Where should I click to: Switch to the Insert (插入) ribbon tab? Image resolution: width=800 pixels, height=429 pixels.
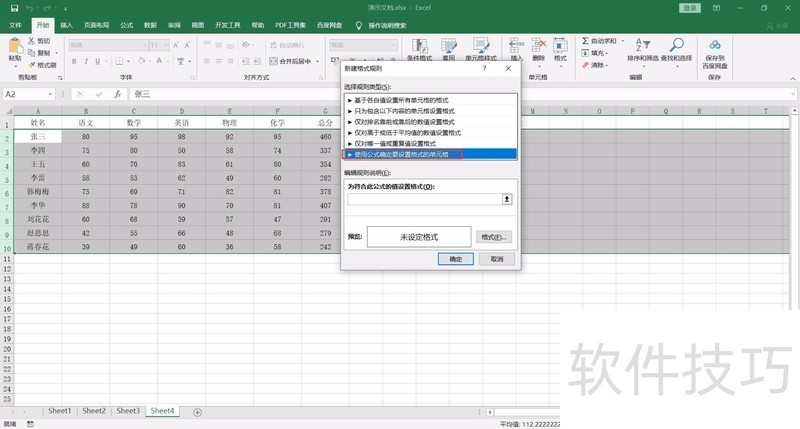coord(66,24)
